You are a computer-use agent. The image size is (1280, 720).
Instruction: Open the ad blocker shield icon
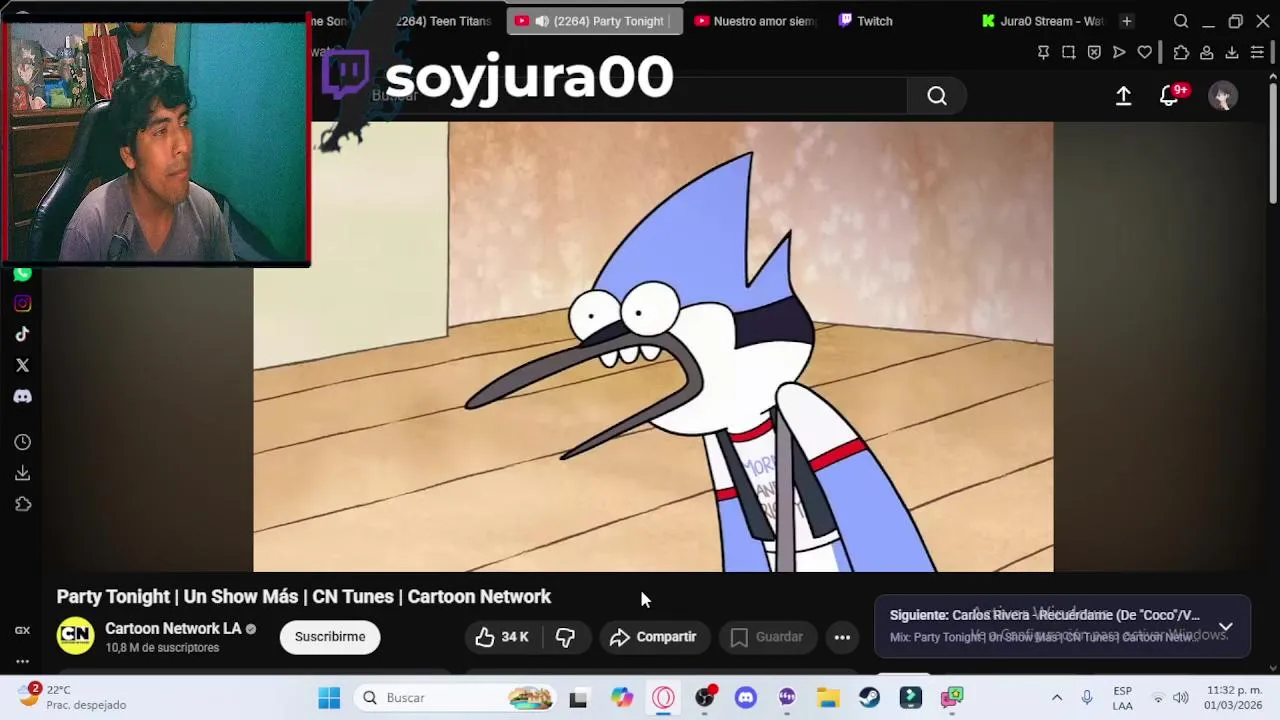pos(1094,52)
